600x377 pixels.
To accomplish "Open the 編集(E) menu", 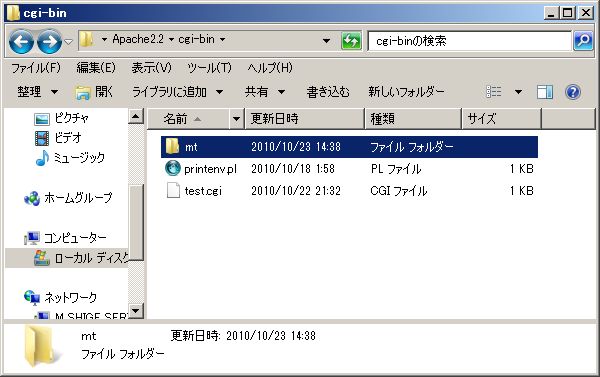I will [x=96, y=68].
